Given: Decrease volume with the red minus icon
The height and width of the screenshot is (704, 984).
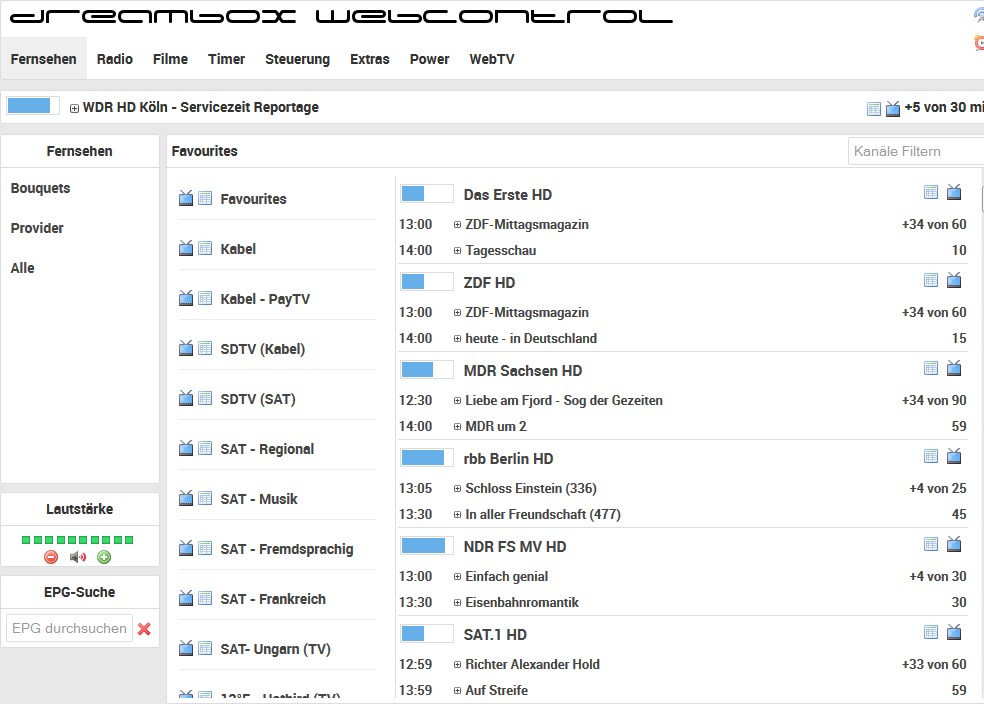Looking at the screenshot, I should point(51,557).
